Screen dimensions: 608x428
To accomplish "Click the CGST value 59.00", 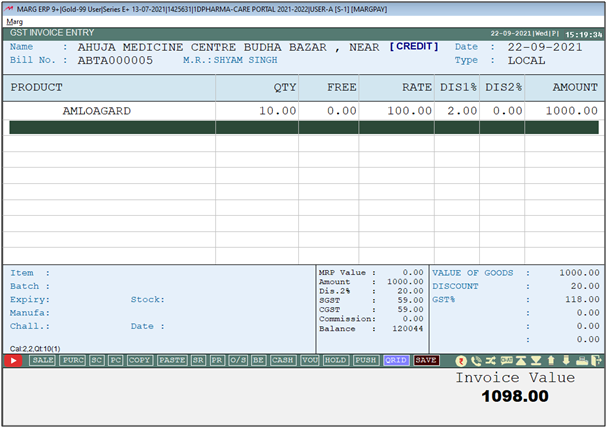I will click(411, 310).
